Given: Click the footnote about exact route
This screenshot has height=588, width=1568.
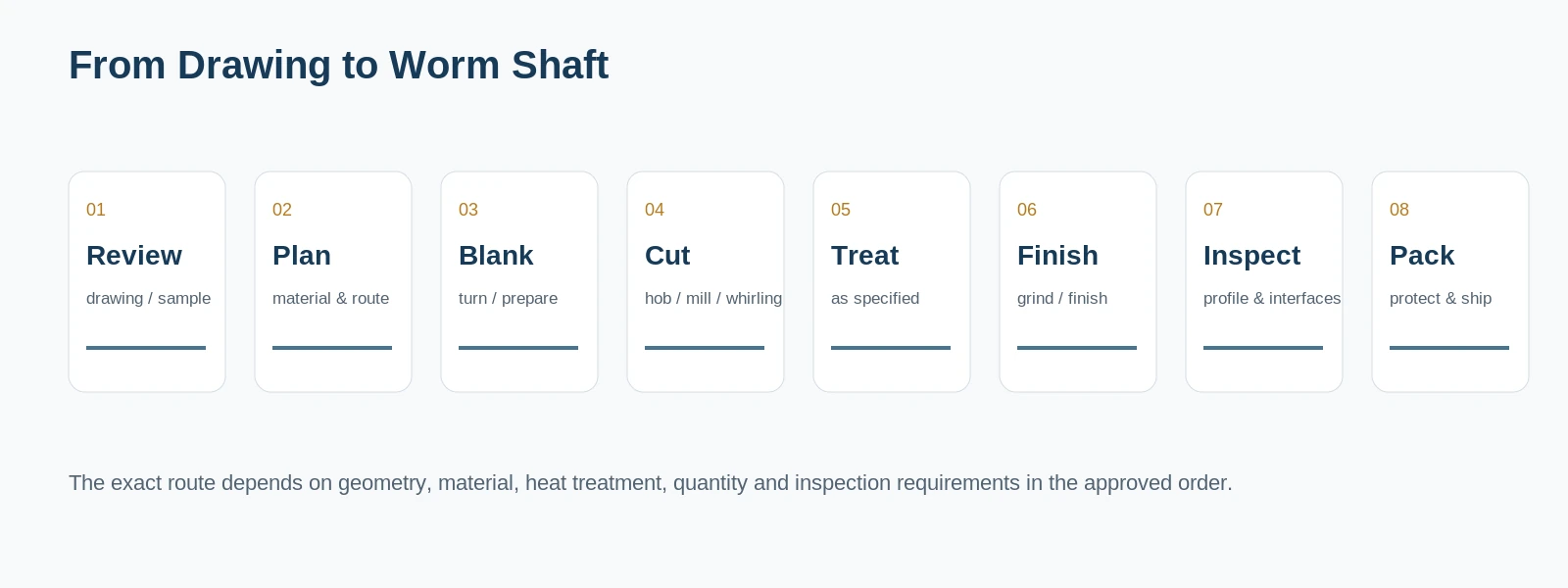Looking at the screenshot, I should click(651, 483).
